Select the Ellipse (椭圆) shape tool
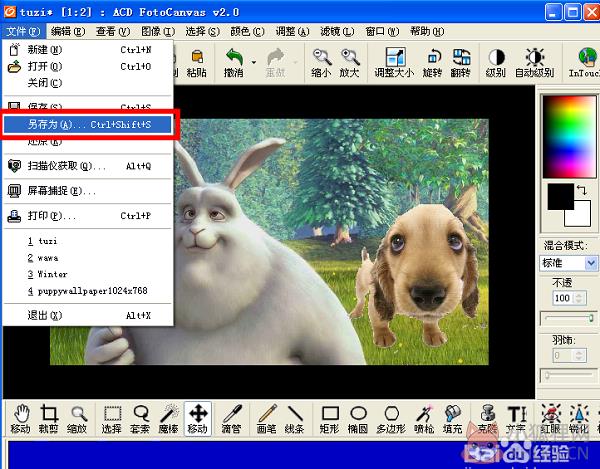The image size is (600, 469). click(358, 419)
